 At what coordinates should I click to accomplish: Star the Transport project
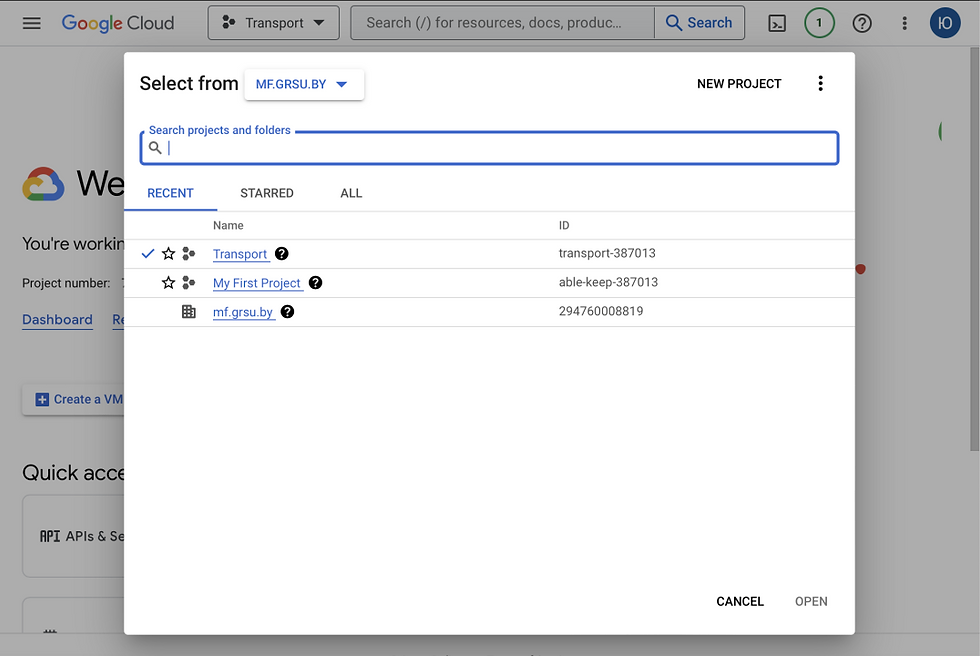point(168,254)
